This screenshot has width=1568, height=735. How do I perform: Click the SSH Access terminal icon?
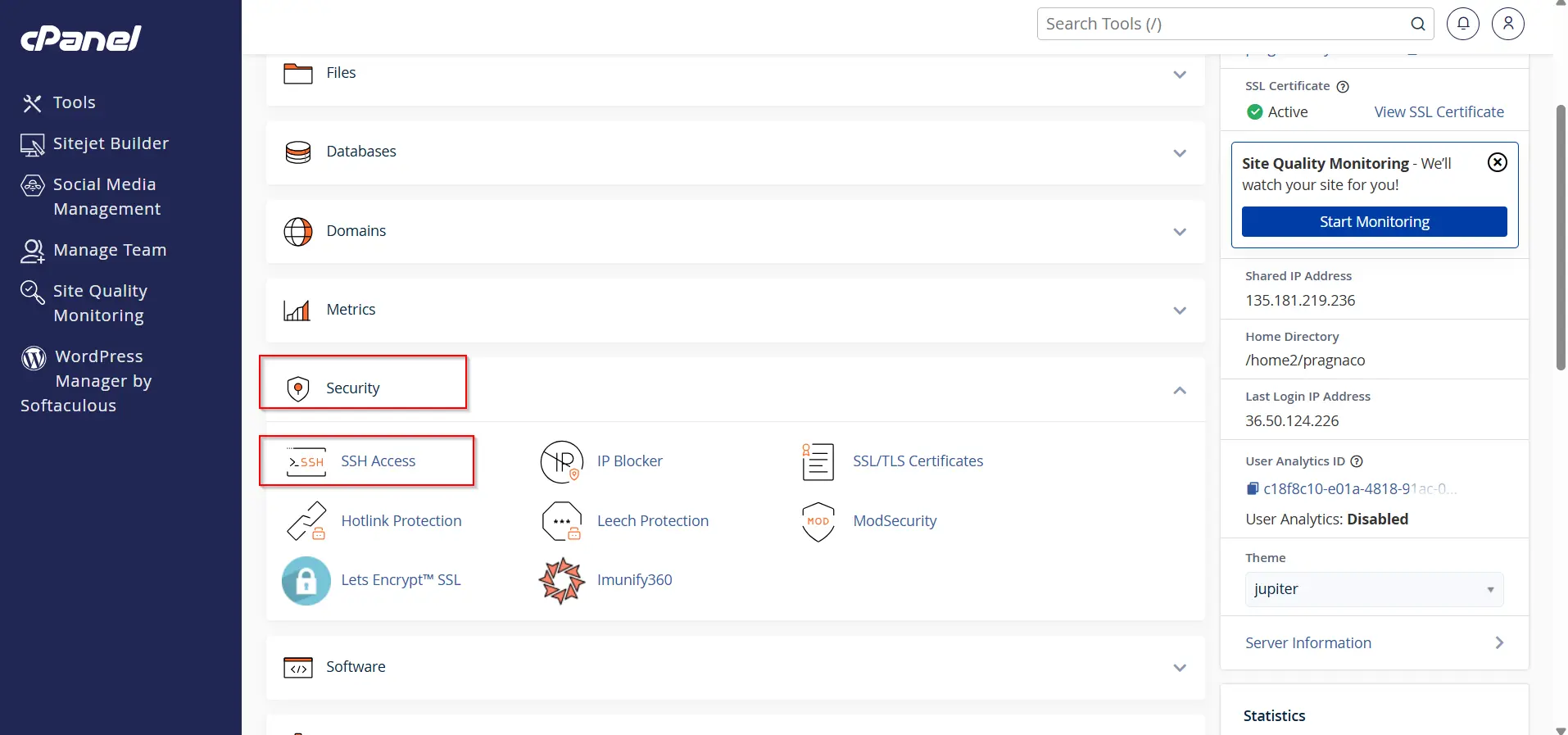(x=306, y=462)
